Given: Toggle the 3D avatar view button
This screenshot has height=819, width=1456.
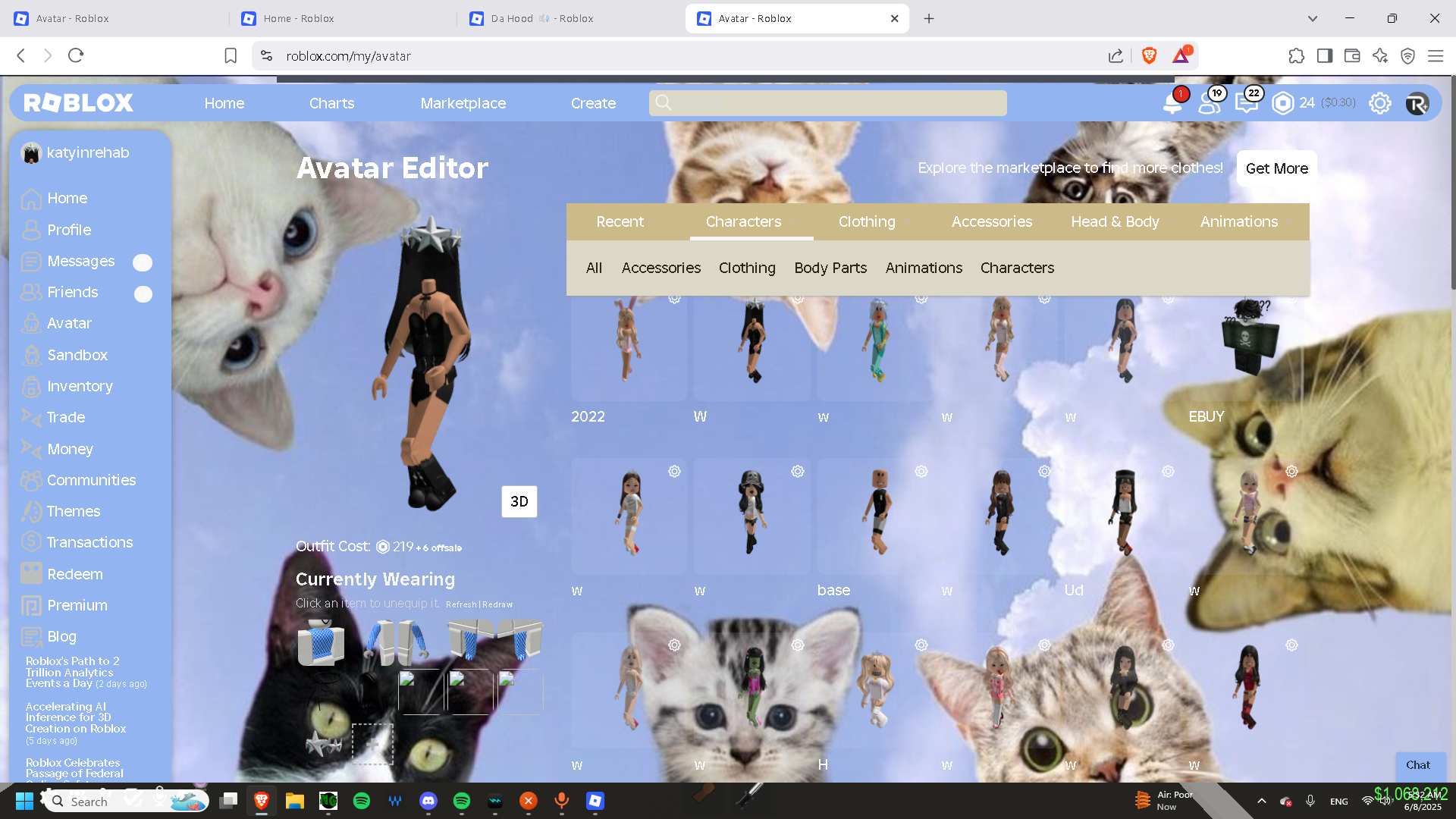Looking at the screenshot, I should click(519, 502).
